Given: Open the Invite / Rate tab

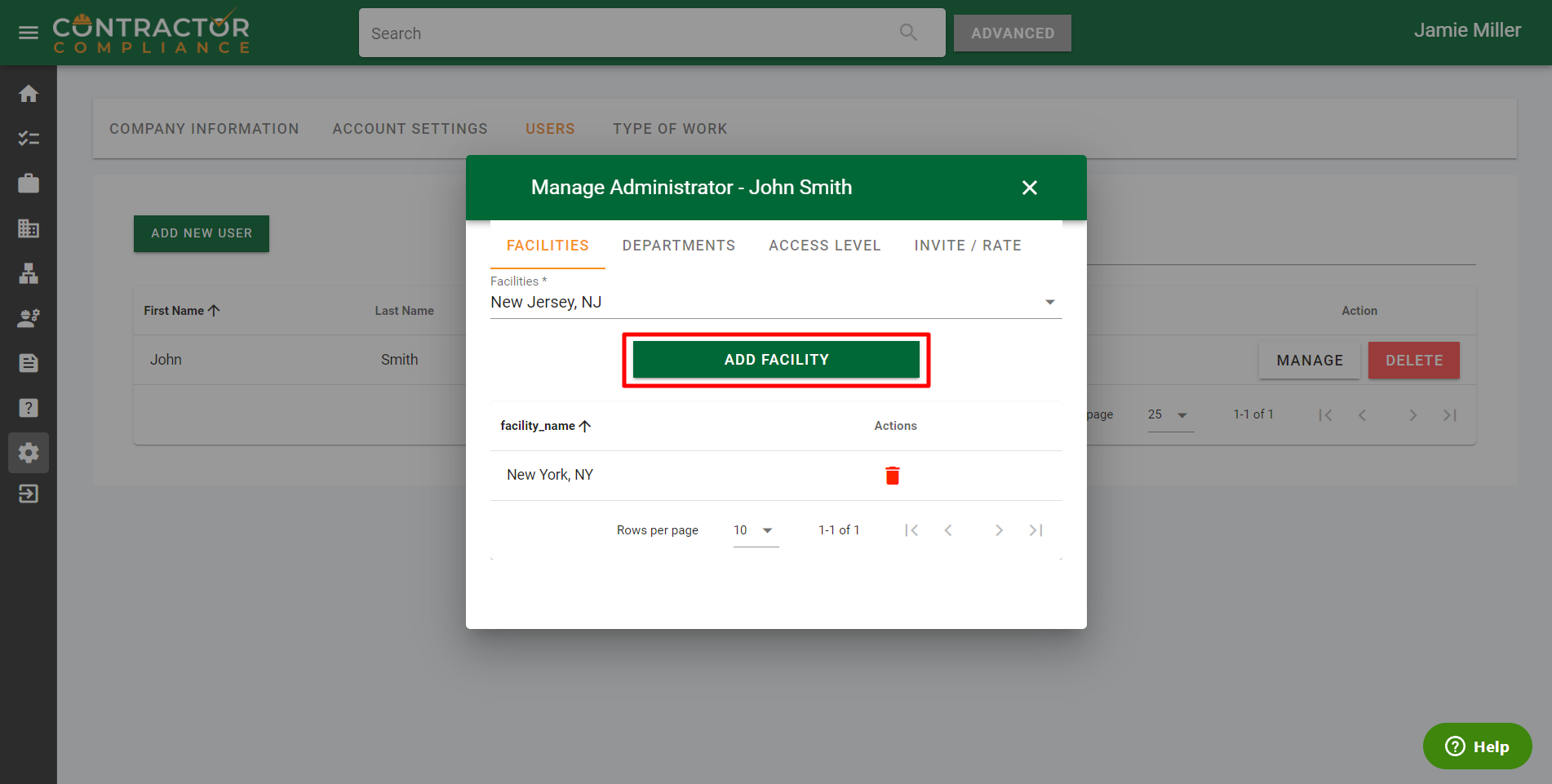Looking at the screenshot, I should (967, 246).
